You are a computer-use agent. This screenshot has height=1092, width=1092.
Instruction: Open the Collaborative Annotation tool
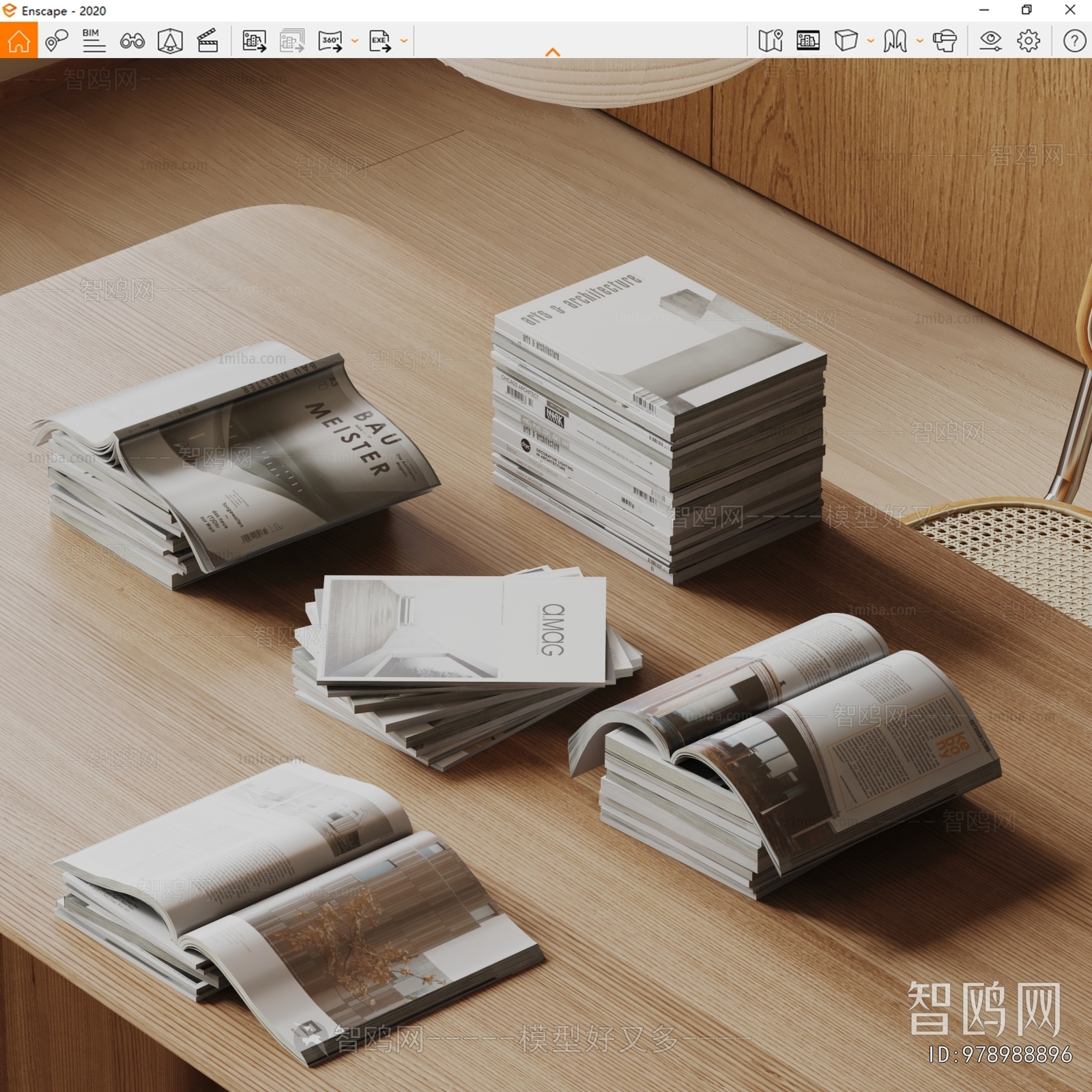tap(57, 40)
